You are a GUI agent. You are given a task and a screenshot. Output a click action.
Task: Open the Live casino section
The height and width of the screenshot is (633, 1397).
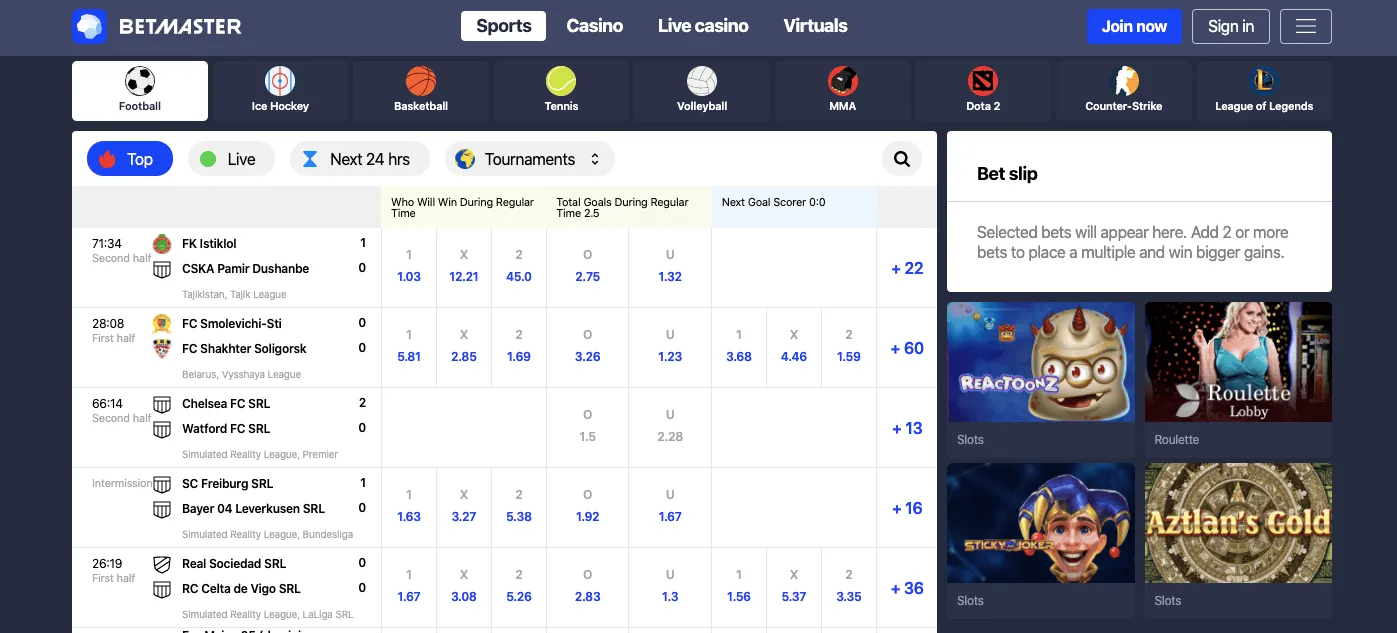coord(702,26)
